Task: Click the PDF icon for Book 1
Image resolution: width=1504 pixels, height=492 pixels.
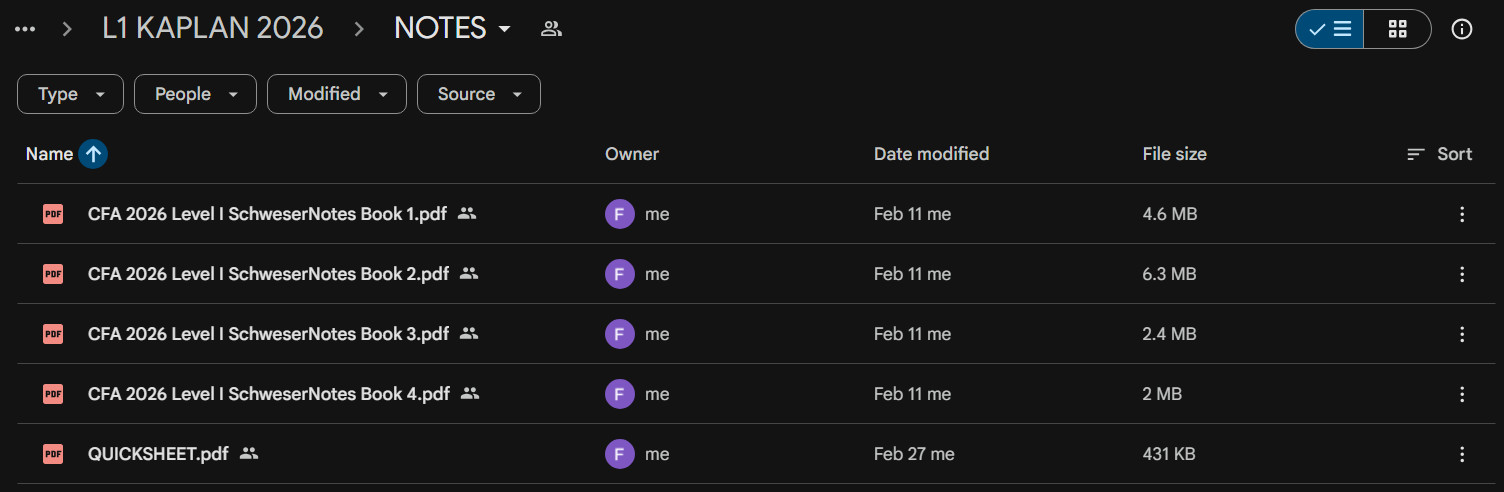Action: 53,213
